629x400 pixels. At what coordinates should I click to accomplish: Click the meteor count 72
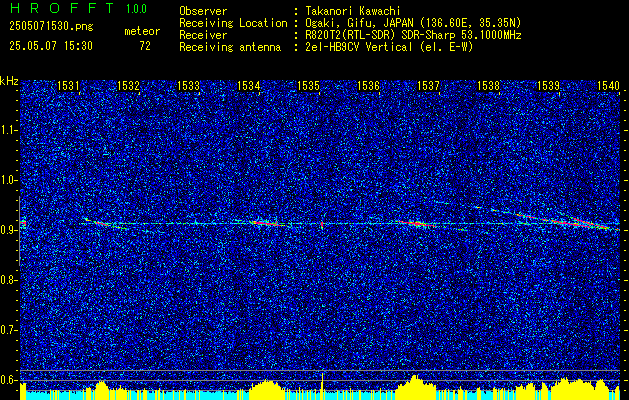point(145,46)
